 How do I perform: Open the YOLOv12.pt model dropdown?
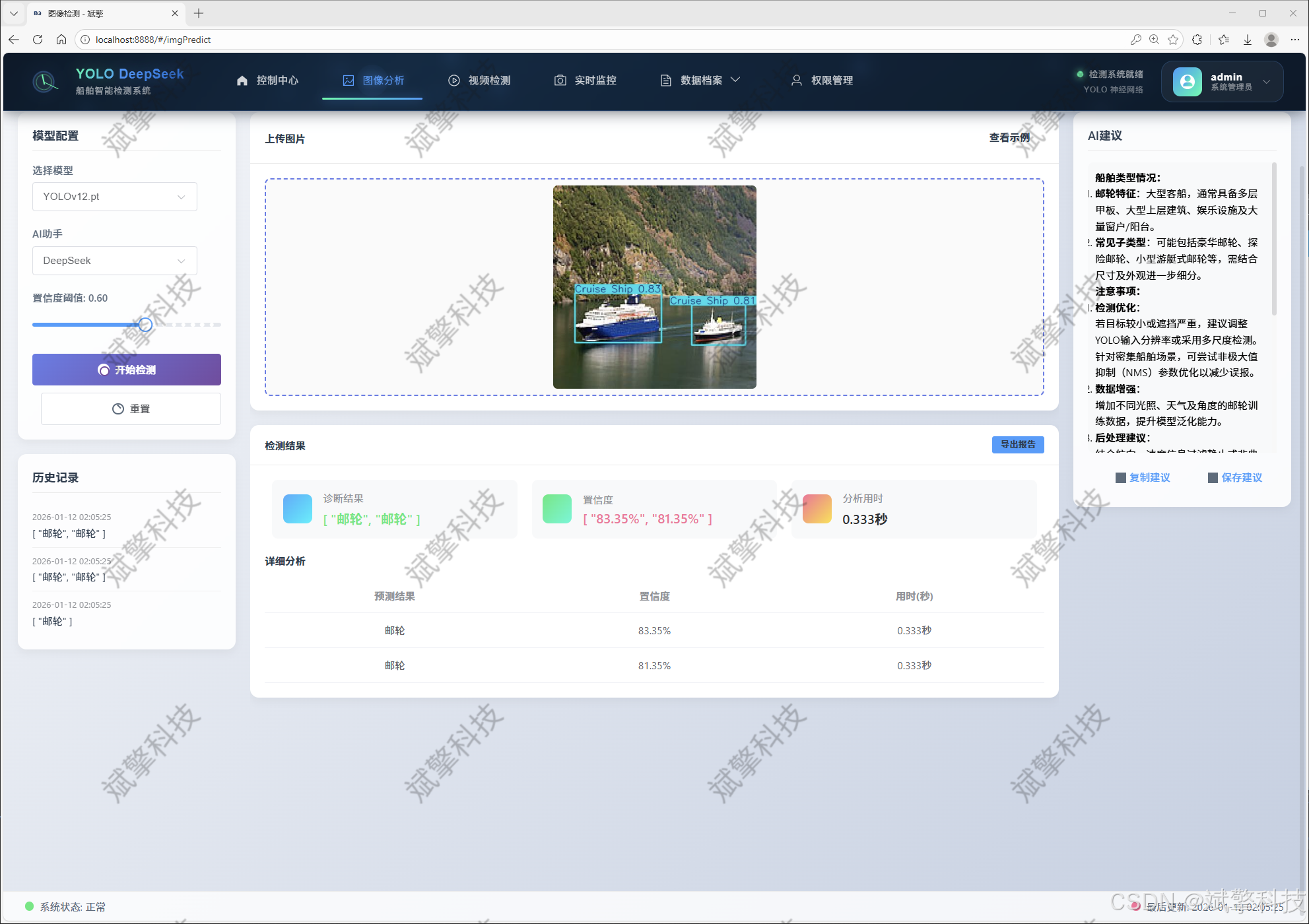[115, 197]
